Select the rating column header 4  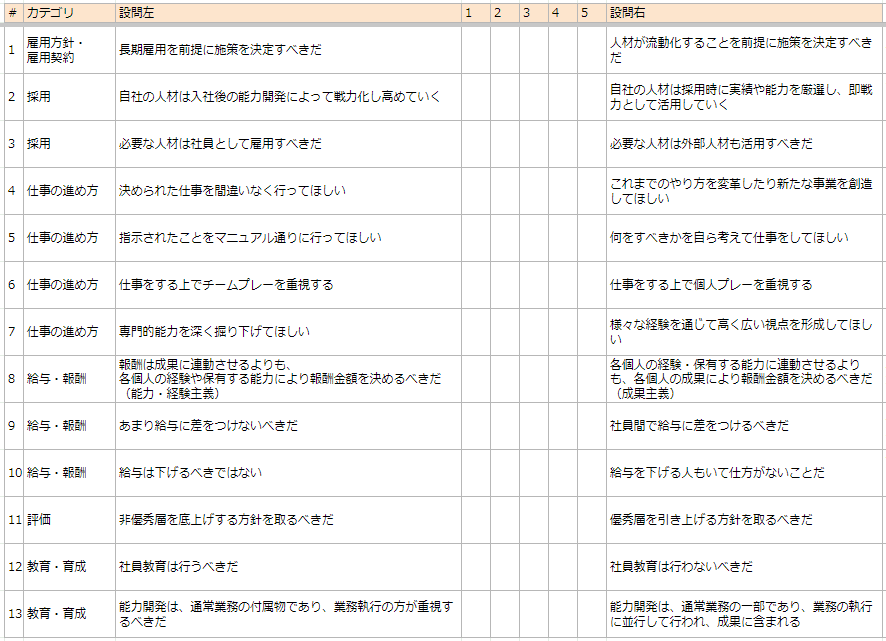(563, 13)
